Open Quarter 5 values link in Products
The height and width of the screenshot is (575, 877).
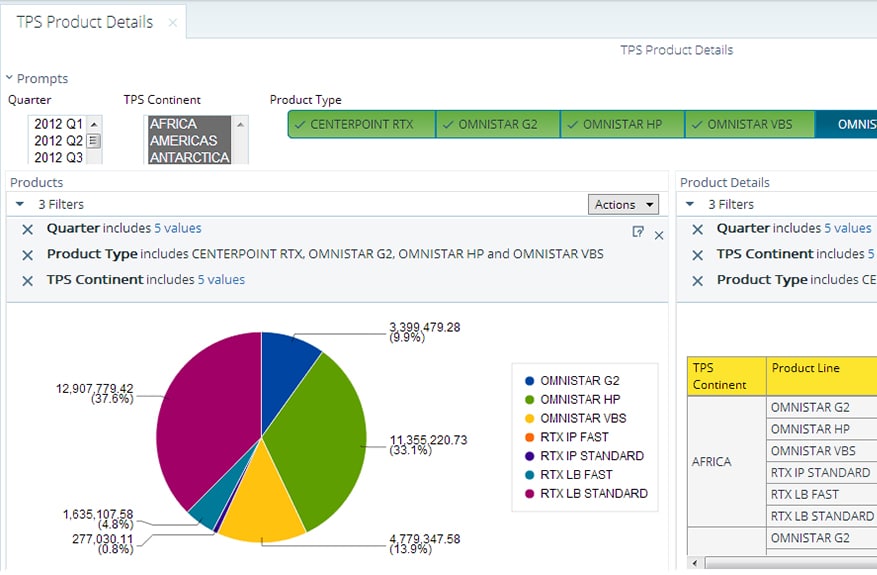[178, 228]
